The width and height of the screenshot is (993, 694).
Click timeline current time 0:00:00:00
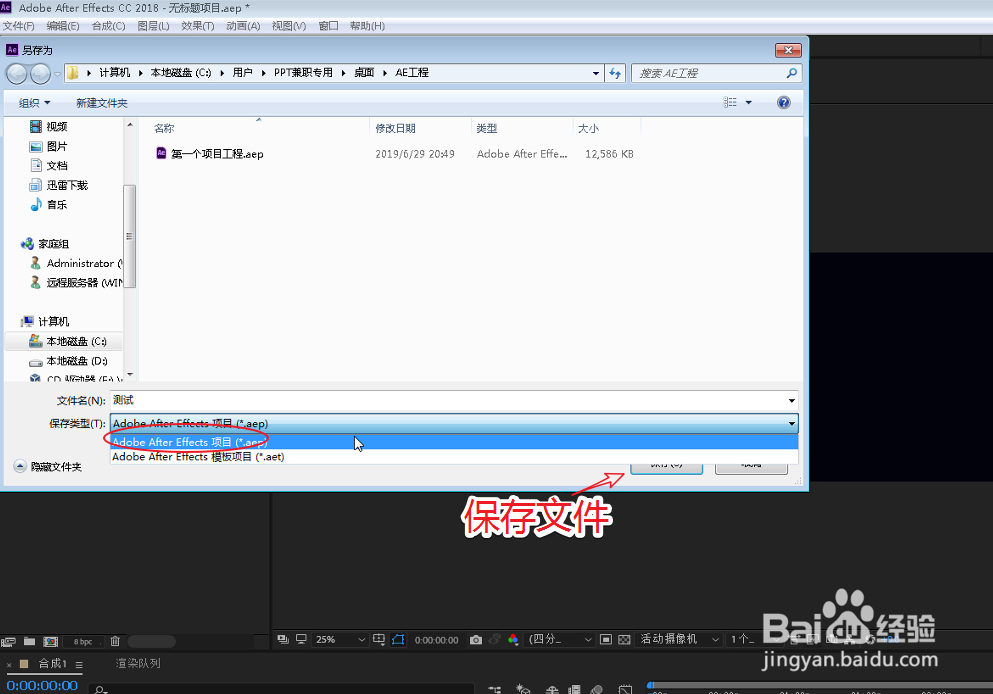pos(42,686)
